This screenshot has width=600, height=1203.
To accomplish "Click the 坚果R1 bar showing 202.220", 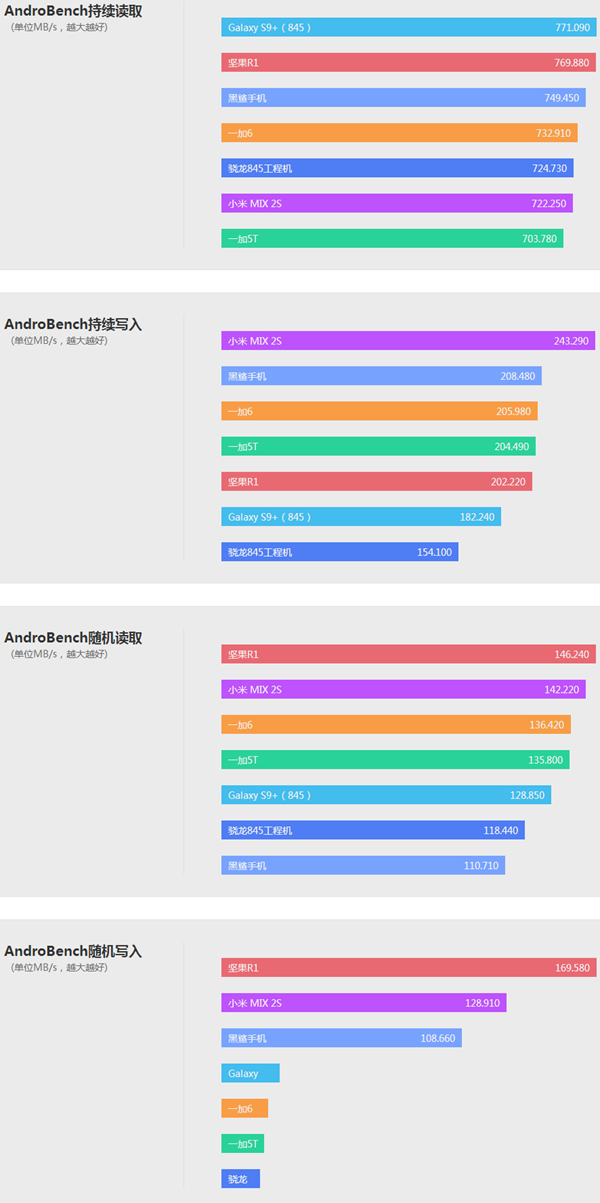I will [x=376, y=481].
